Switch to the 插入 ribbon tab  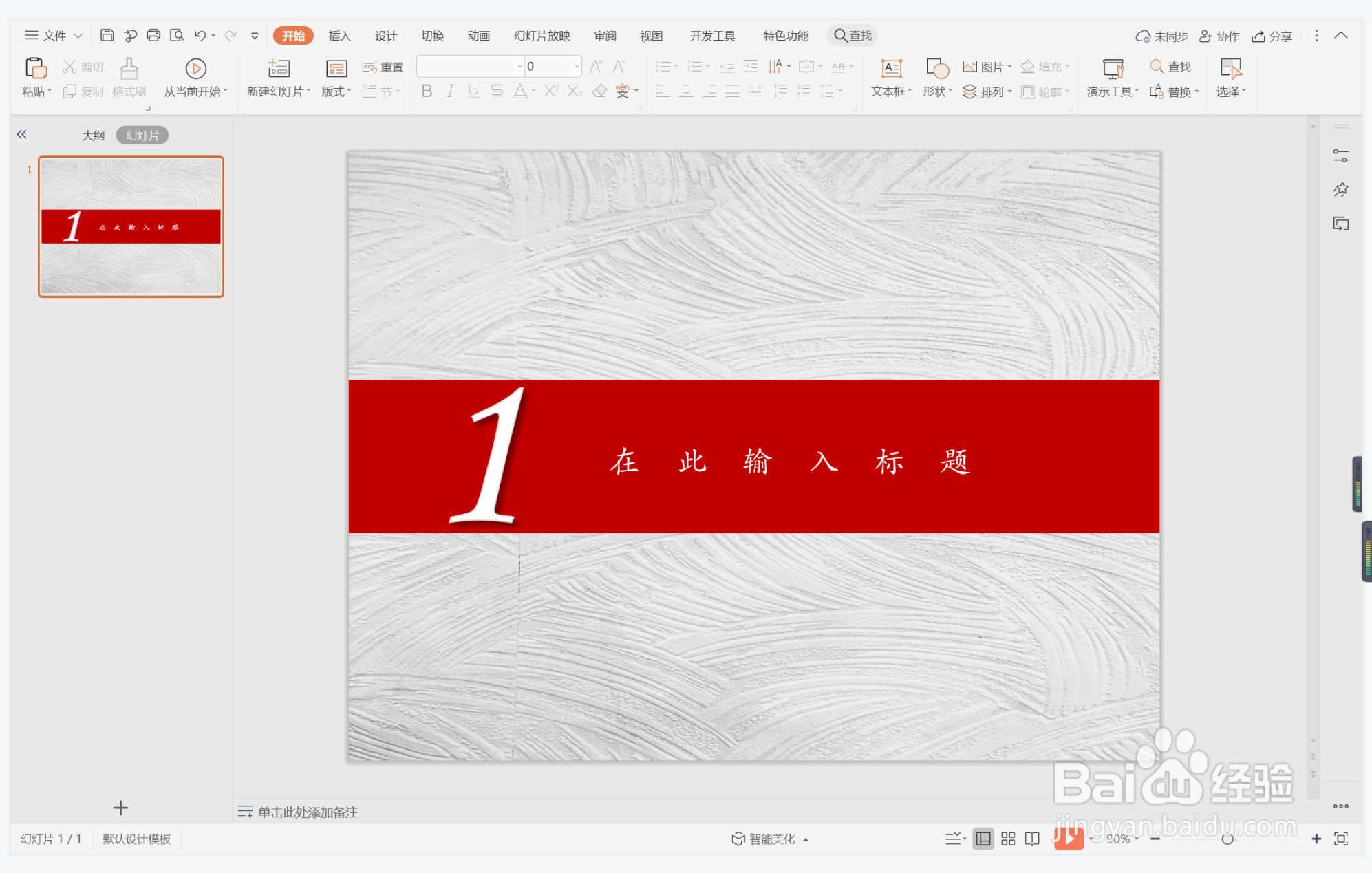click(x=339, y=35)
